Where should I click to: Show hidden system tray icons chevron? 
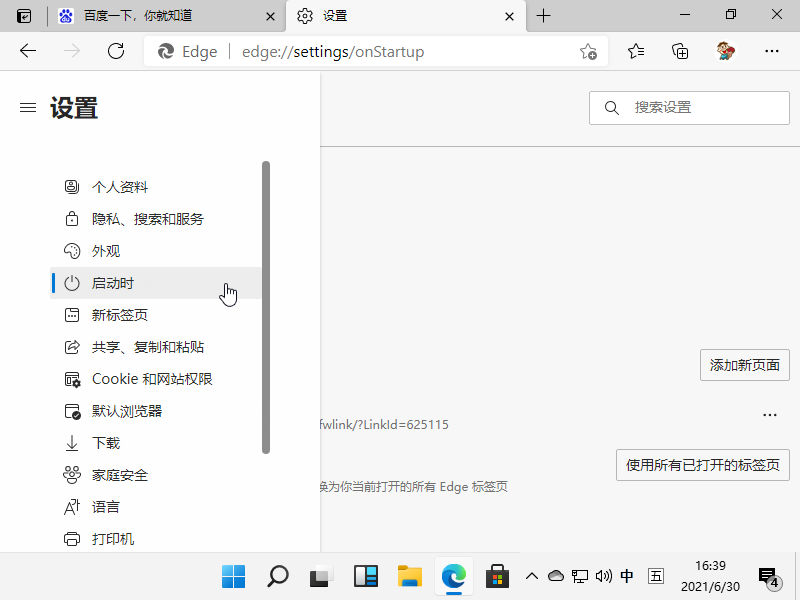coord(532,576)
